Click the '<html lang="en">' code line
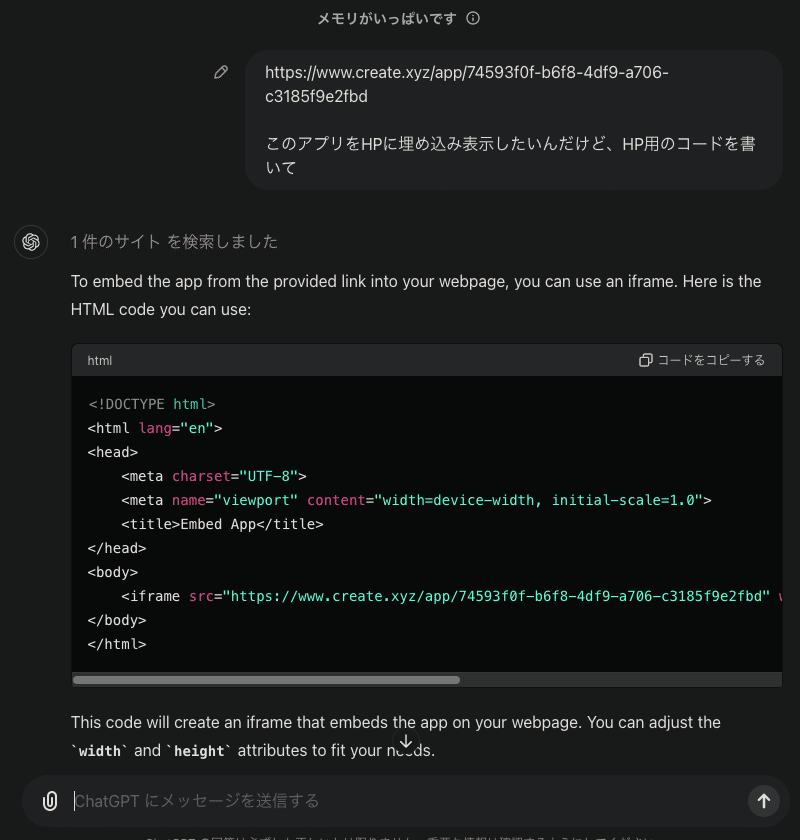800x840 pixels. [x=155, y=428]
